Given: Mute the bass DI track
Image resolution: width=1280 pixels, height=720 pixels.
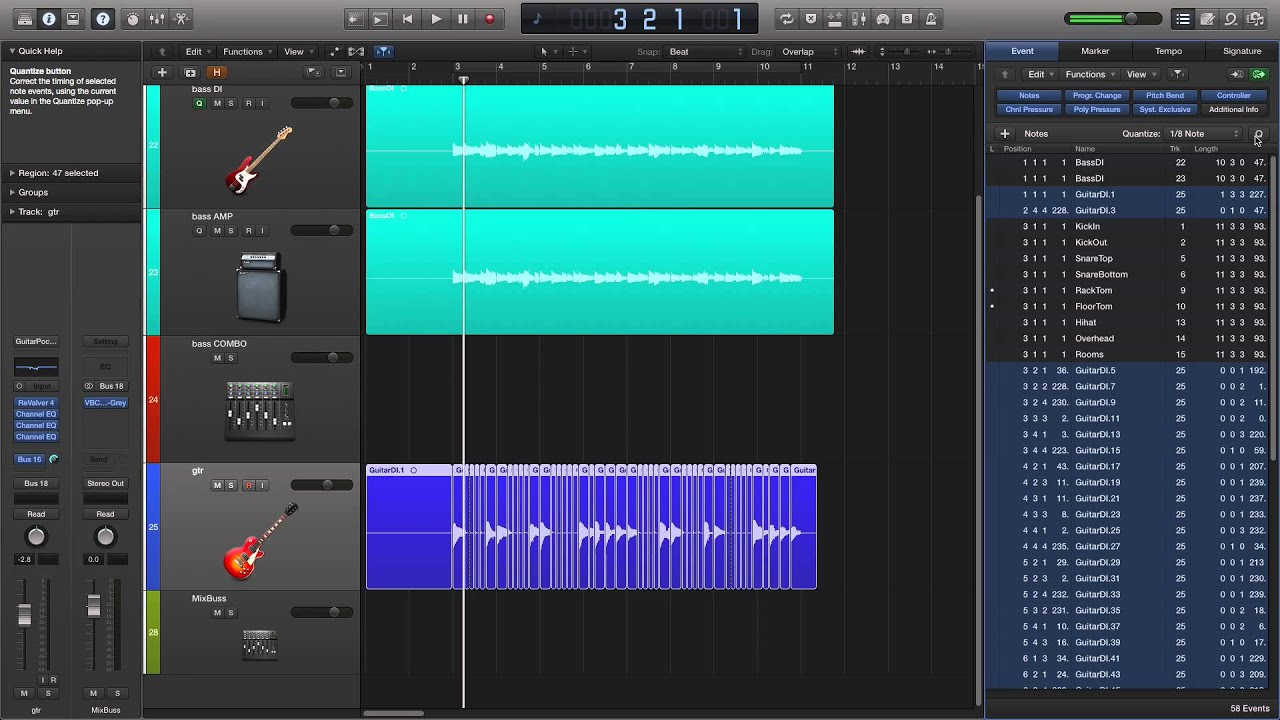Looking at the screenshot, I should [217, 103].
